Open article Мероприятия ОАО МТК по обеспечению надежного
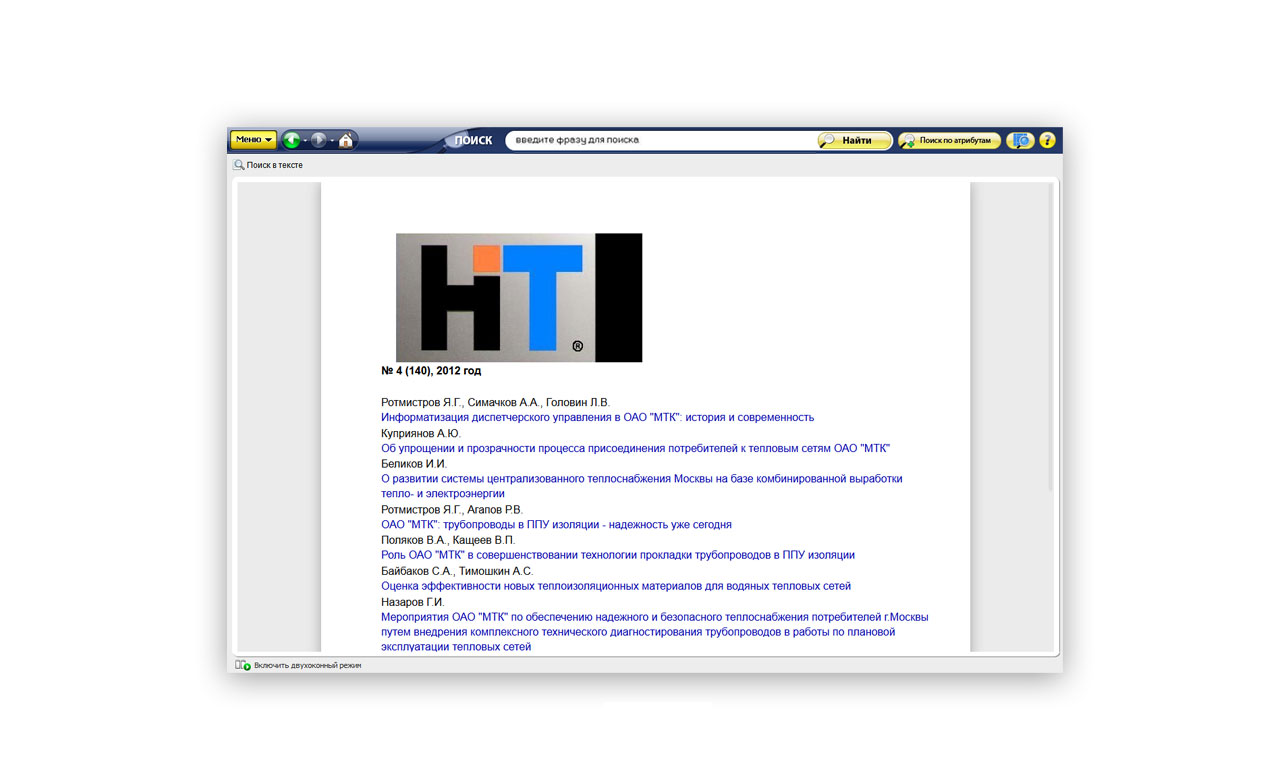 (x=655, y=632)
